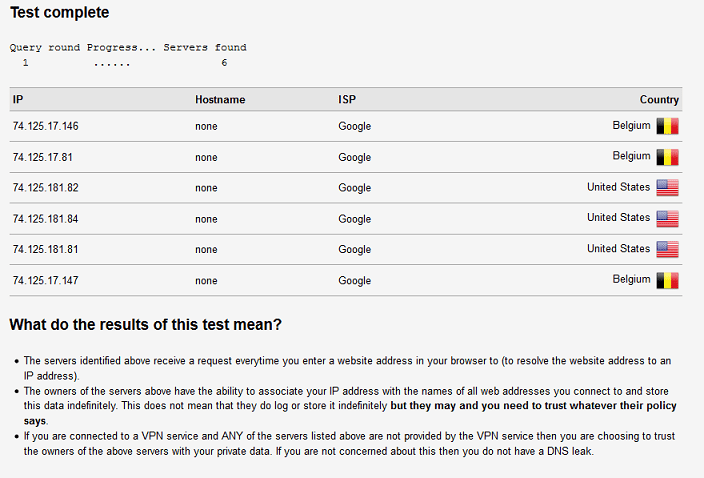Screen dimensions: 704x478
Task: Select the Country column header
Action: 659,100
